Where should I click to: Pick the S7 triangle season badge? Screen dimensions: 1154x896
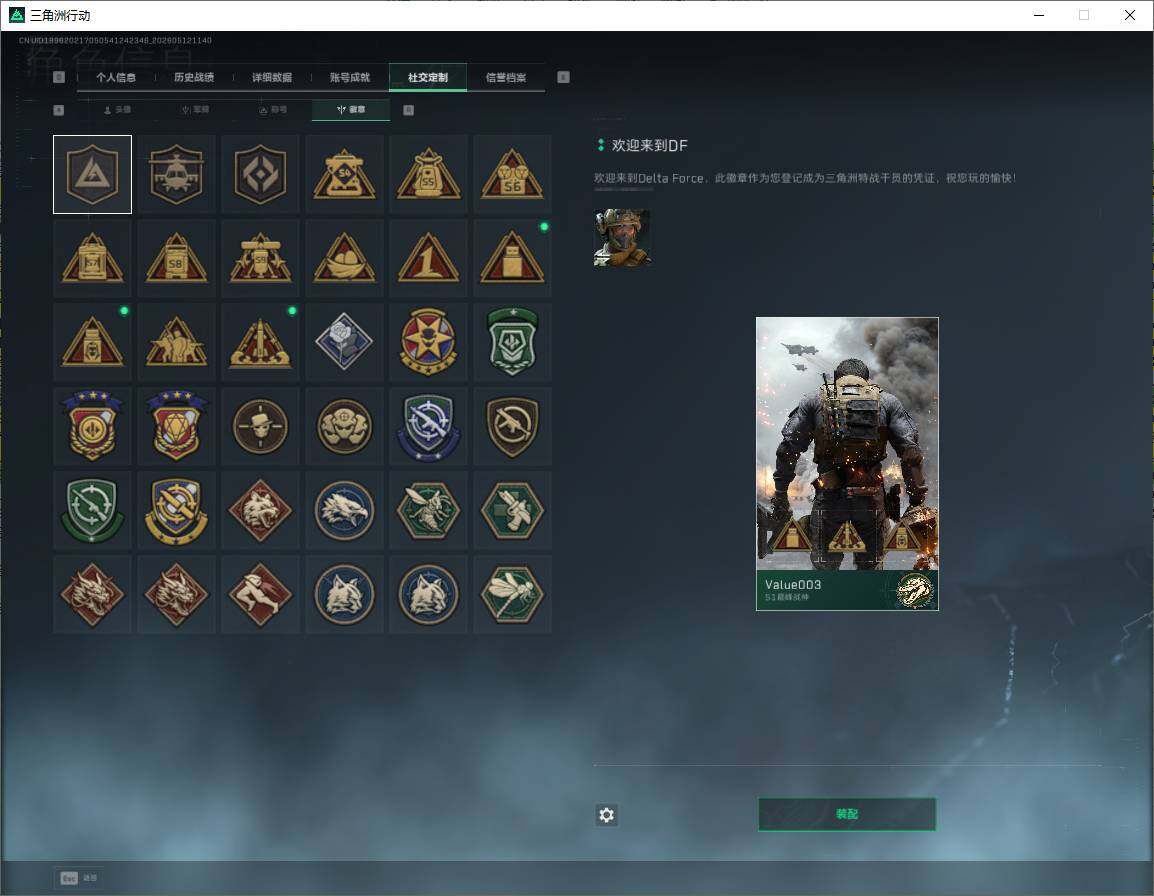coord(92,258)
